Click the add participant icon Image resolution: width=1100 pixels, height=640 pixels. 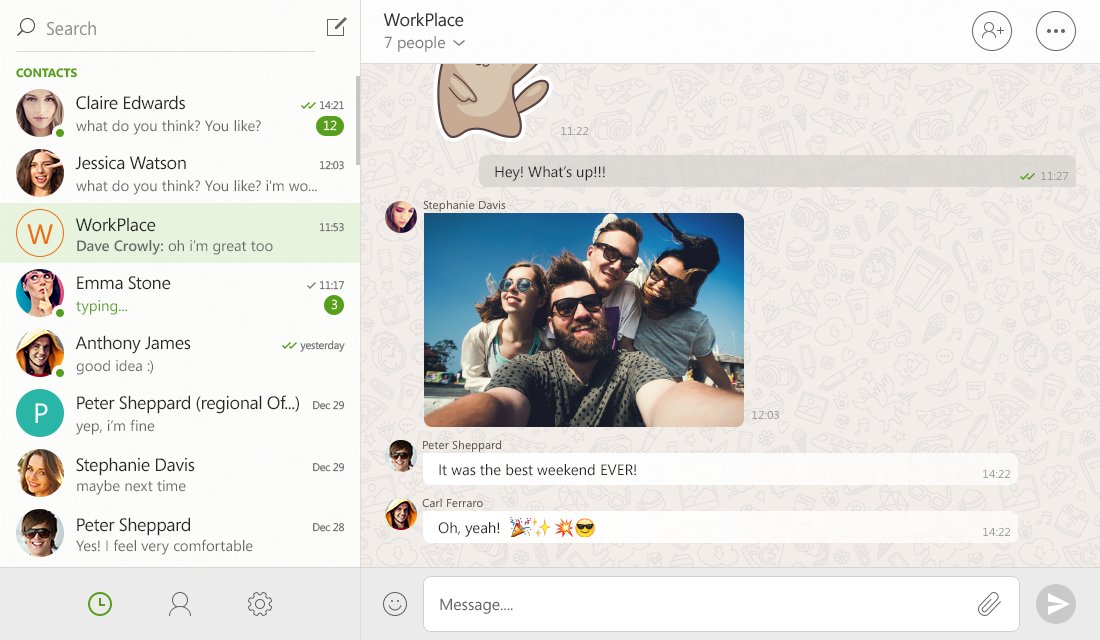click(992, 31)
